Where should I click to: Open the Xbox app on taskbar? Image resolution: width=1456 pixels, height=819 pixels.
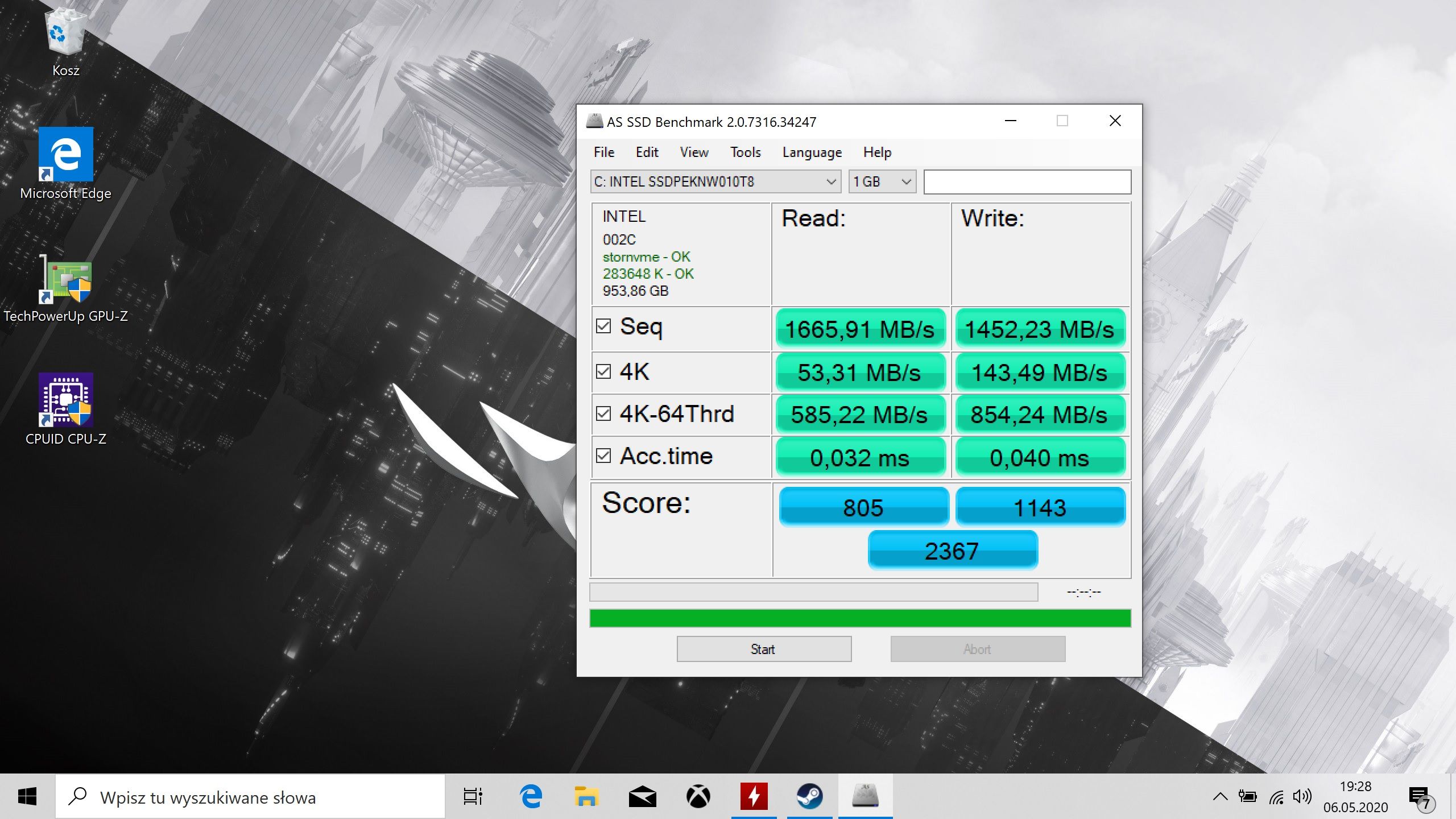698,796
